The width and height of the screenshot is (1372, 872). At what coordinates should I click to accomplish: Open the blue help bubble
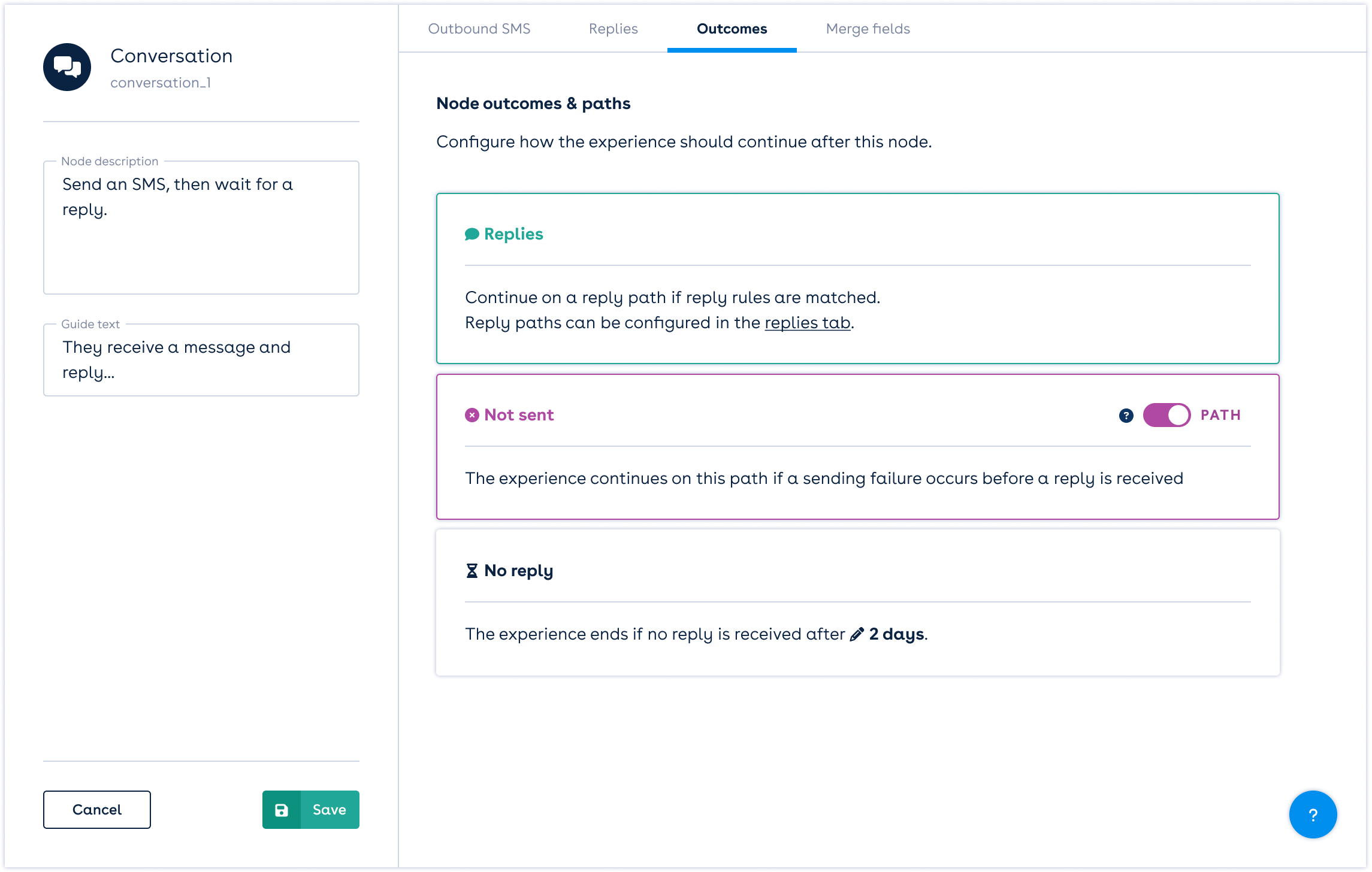pyautogui.click(x=1313, y=815)
